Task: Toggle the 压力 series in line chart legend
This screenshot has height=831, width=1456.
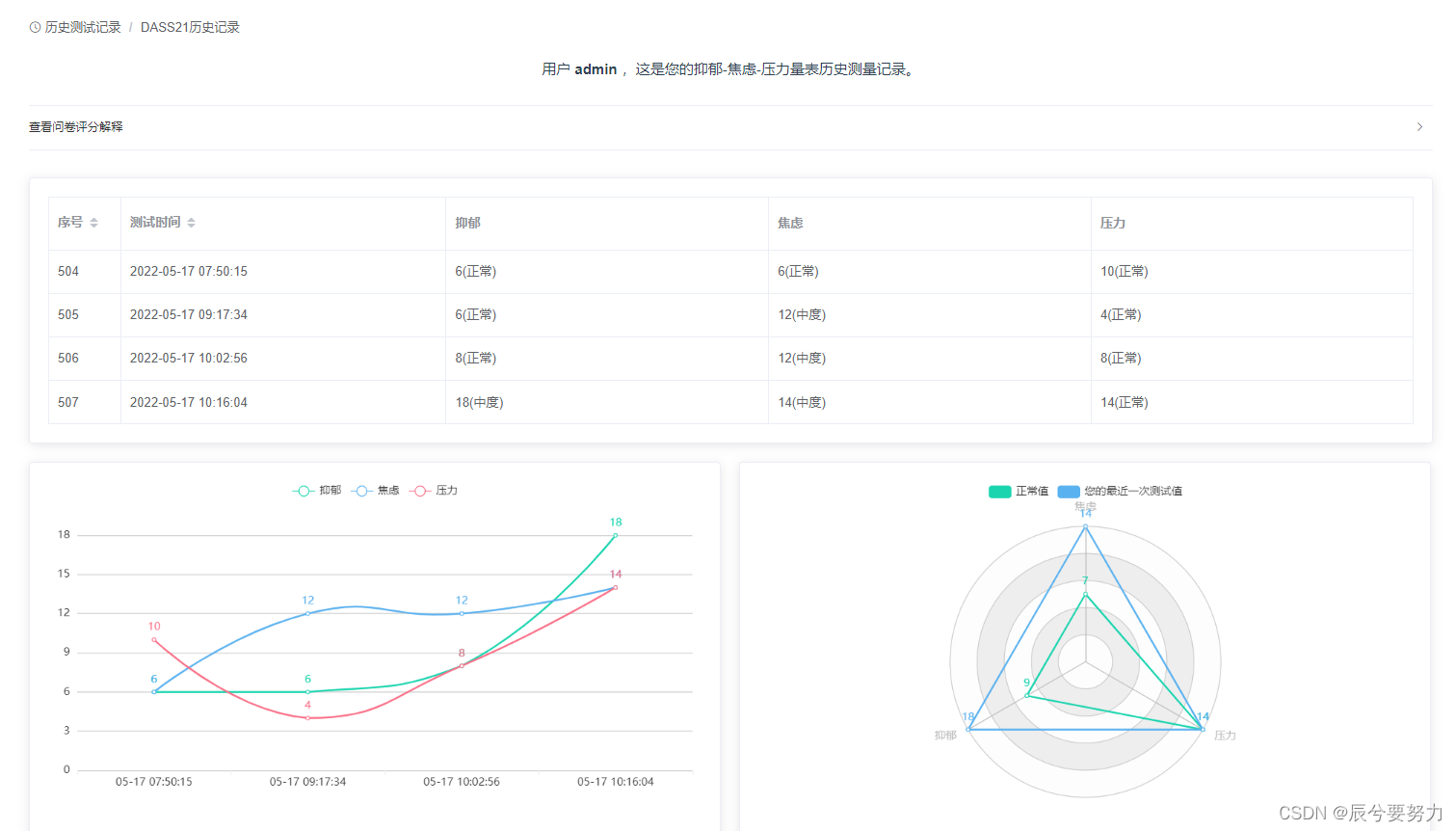Action: tap(434, 491)
